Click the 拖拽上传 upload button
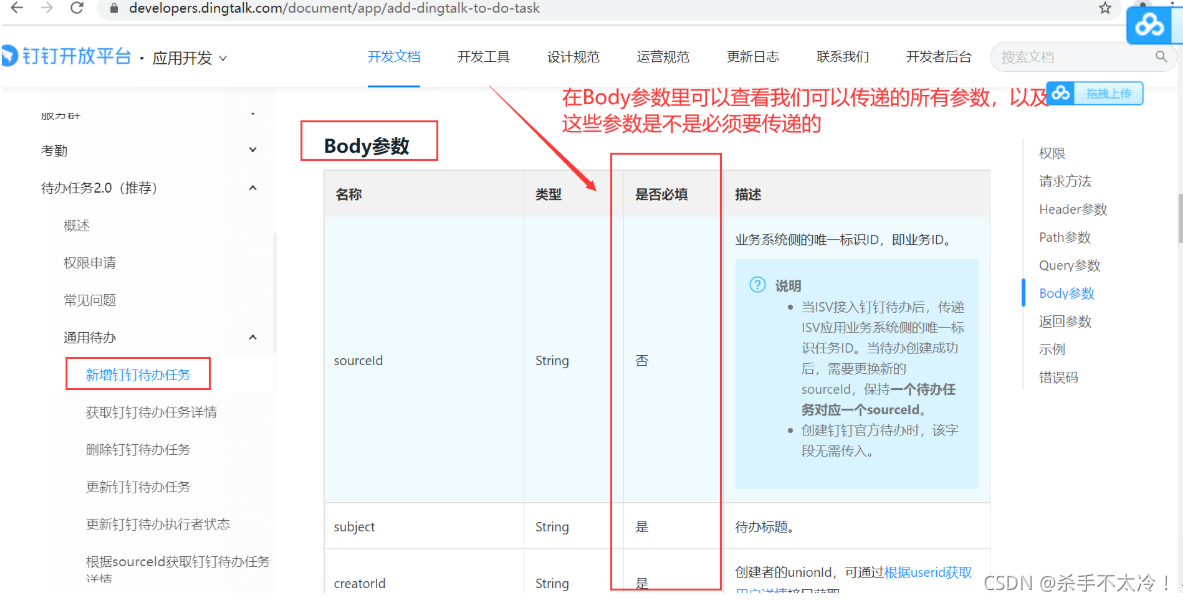The width and height of the screenshot is (1183, 601). click(x=1095, y=94)
